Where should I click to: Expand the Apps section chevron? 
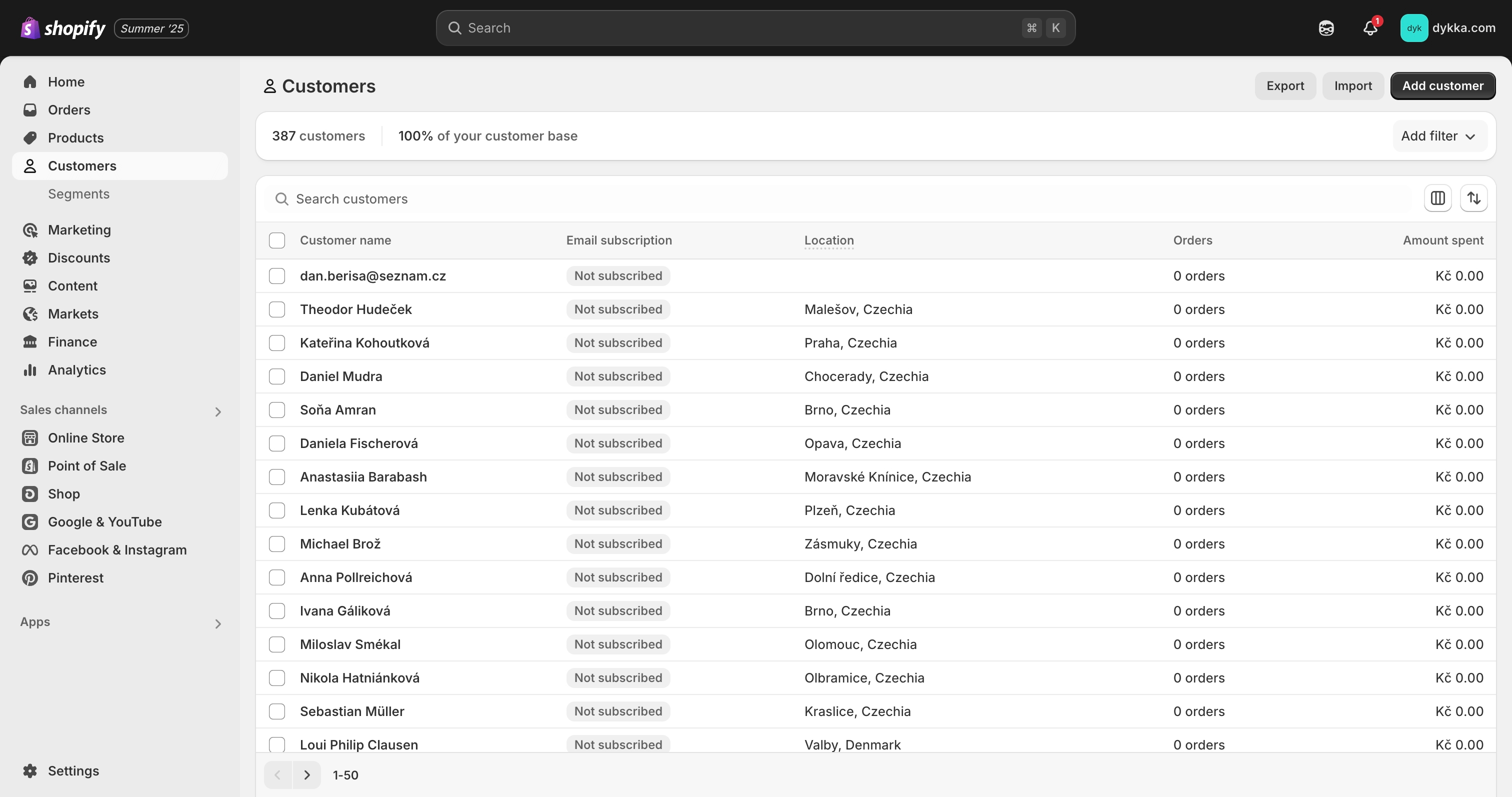(x=218, y=624)
